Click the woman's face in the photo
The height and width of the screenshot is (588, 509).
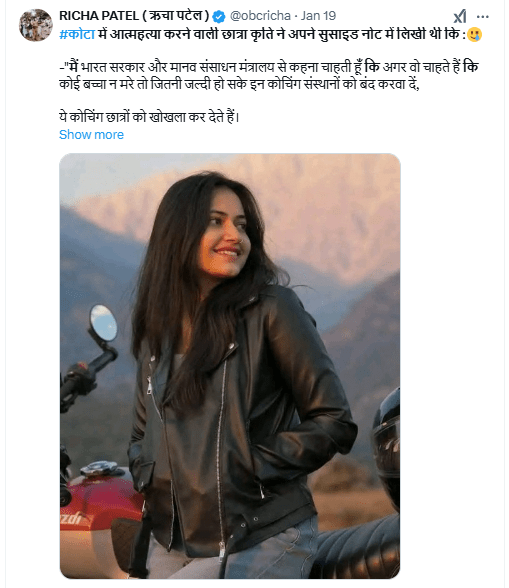tap(224, 236)
